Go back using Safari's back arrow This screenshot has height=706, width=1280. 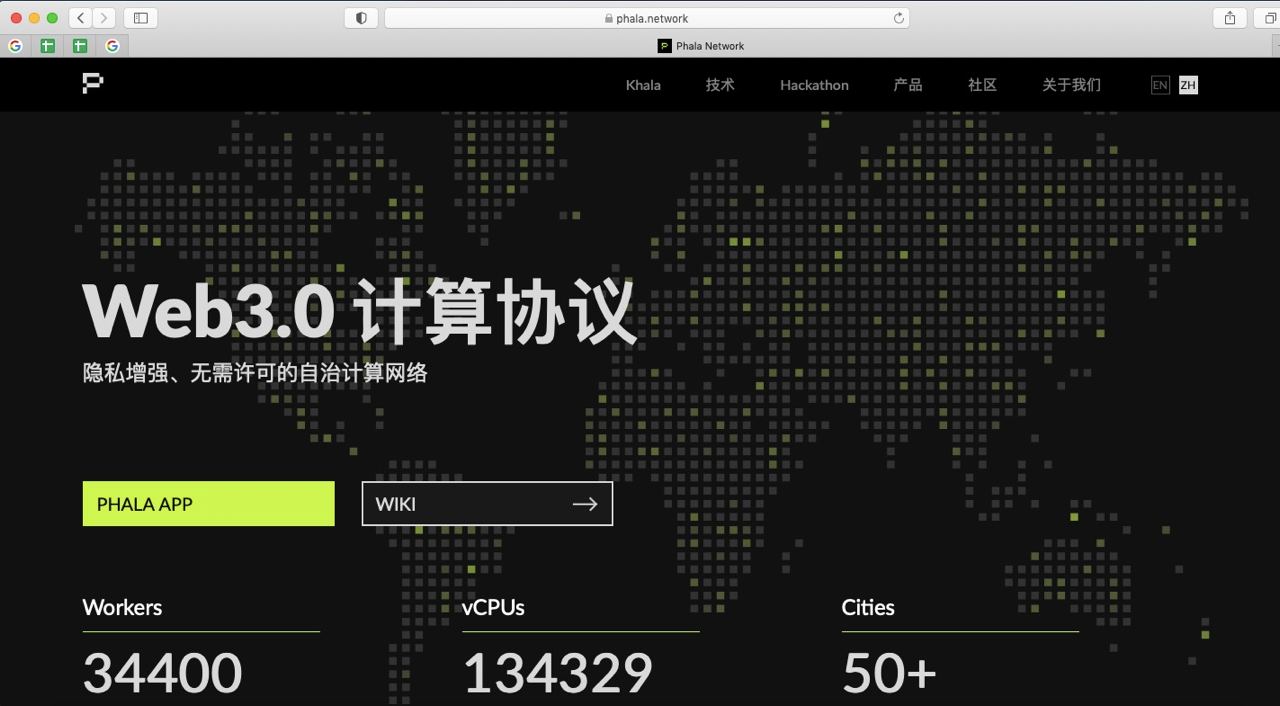tap(81, 18)
